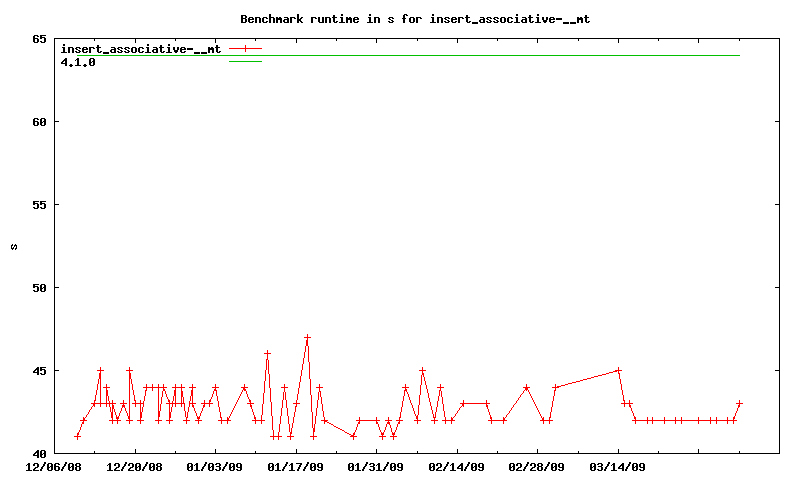Viewport: 800px width, 480px height.
Task: Click the 65 y-axis tick label
Action: click(x=39, y=39)
